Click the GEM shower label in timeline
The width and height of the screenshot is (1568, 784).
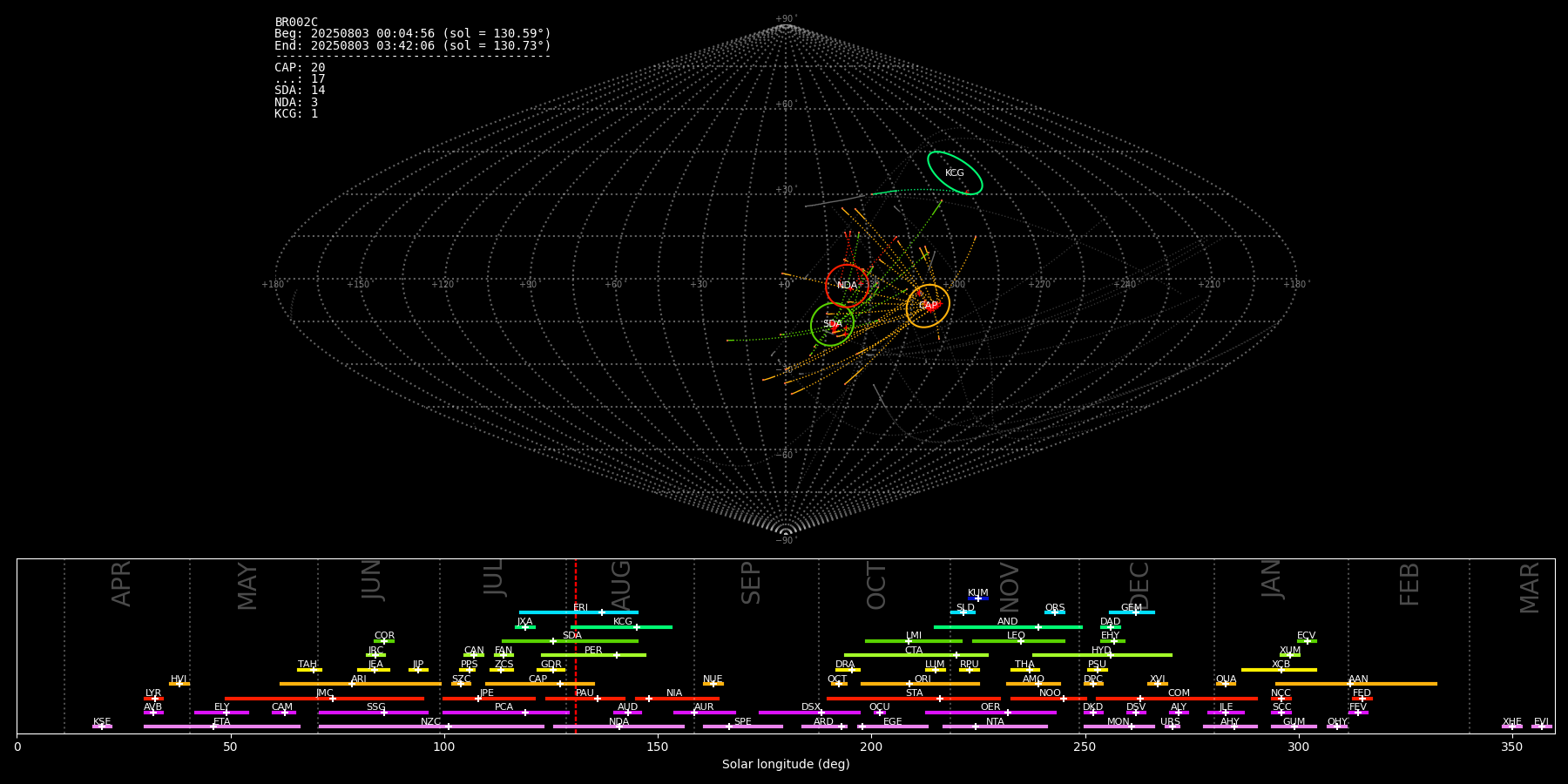tap(1132, 608)
